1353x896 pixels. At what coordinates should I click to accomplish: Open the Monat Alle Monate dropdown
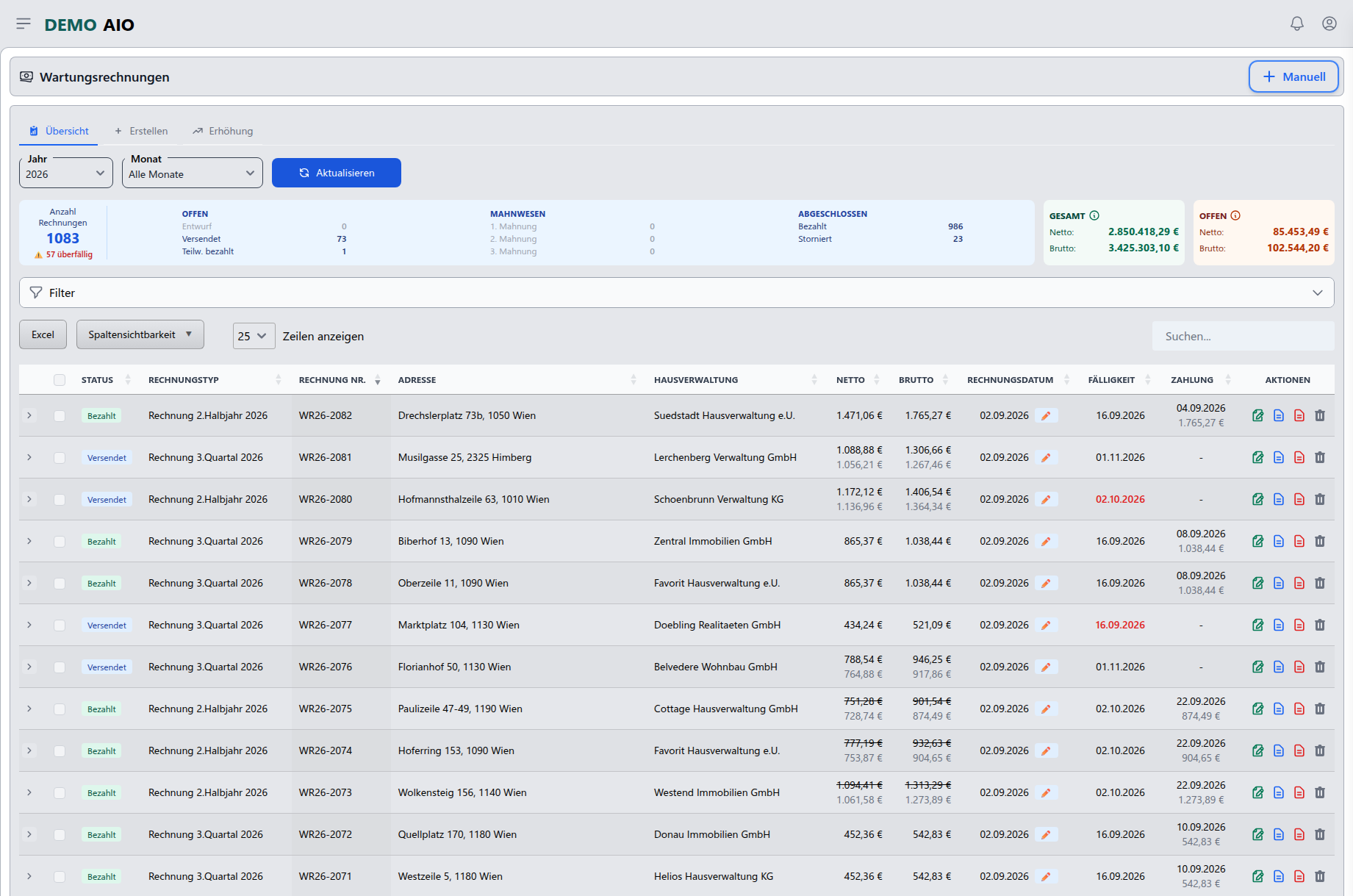tap(193, 173)
